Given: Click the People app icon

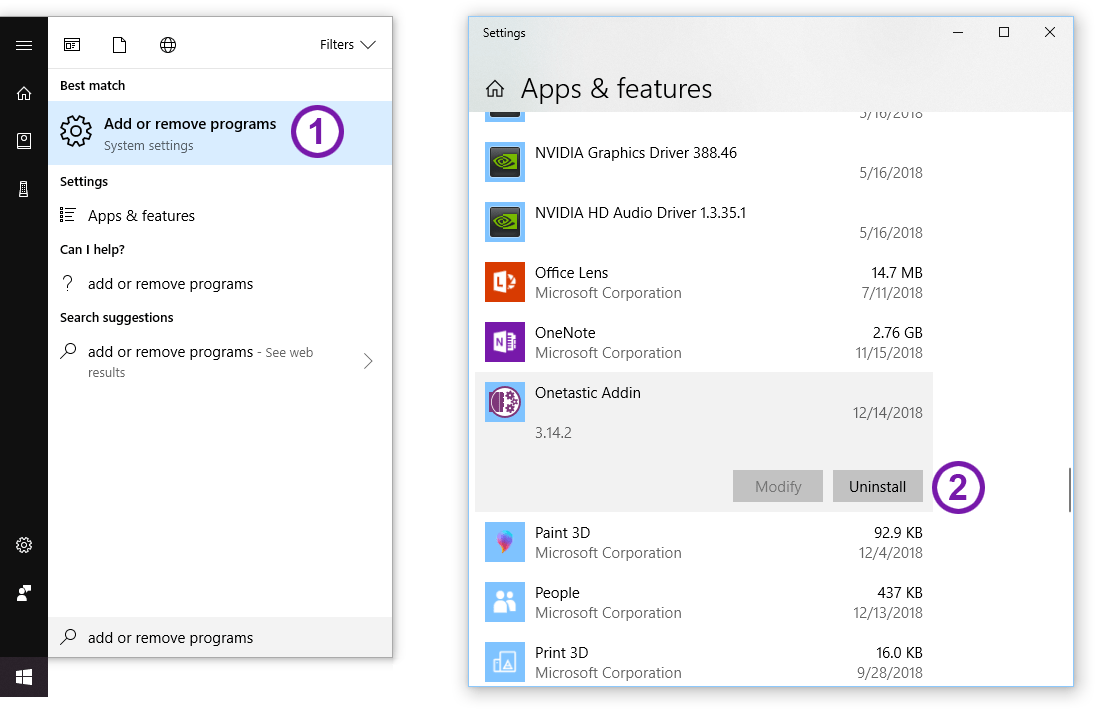Looking at the screenshot, I should point(505,602).
